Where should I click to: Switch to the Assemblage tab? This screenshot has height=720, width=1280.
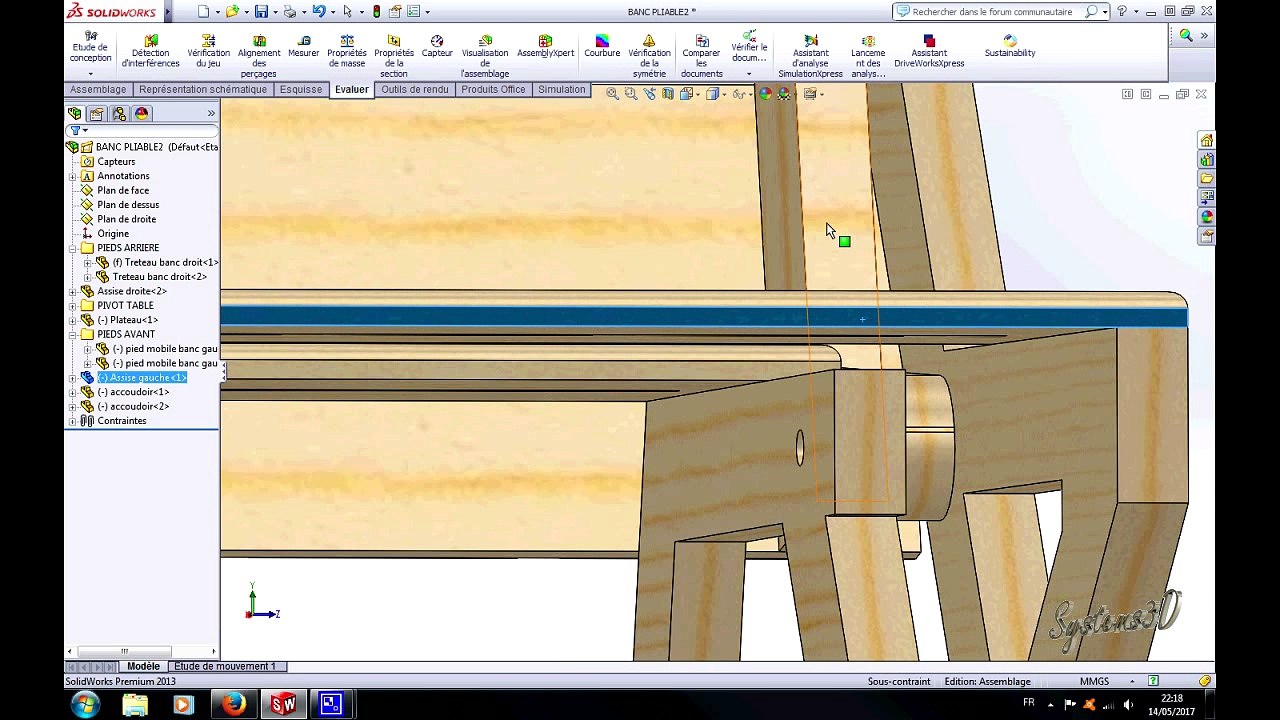(x=98, y=90)
